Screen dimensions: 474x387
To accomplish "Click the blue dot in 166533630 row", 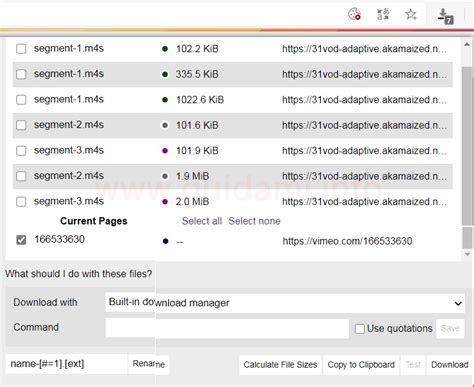I will click(165, 241).
